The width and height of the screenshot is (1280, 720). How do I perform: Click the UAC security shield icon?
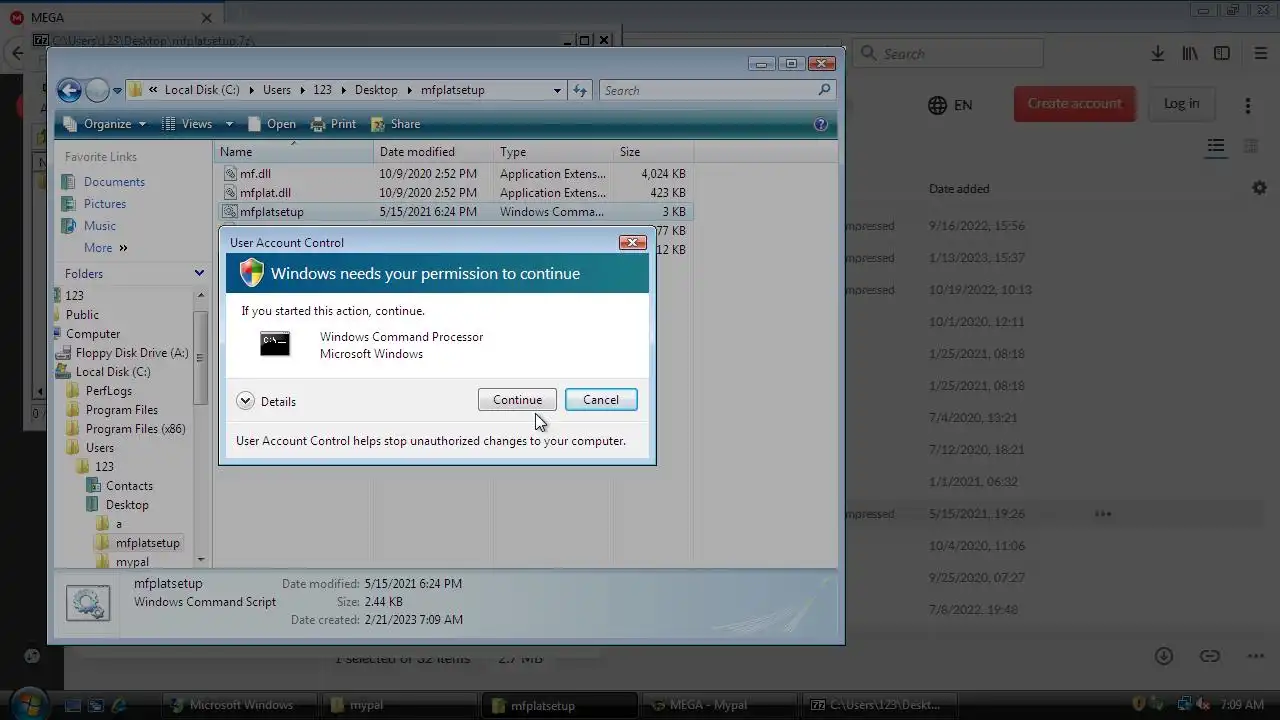pos(251,273)
